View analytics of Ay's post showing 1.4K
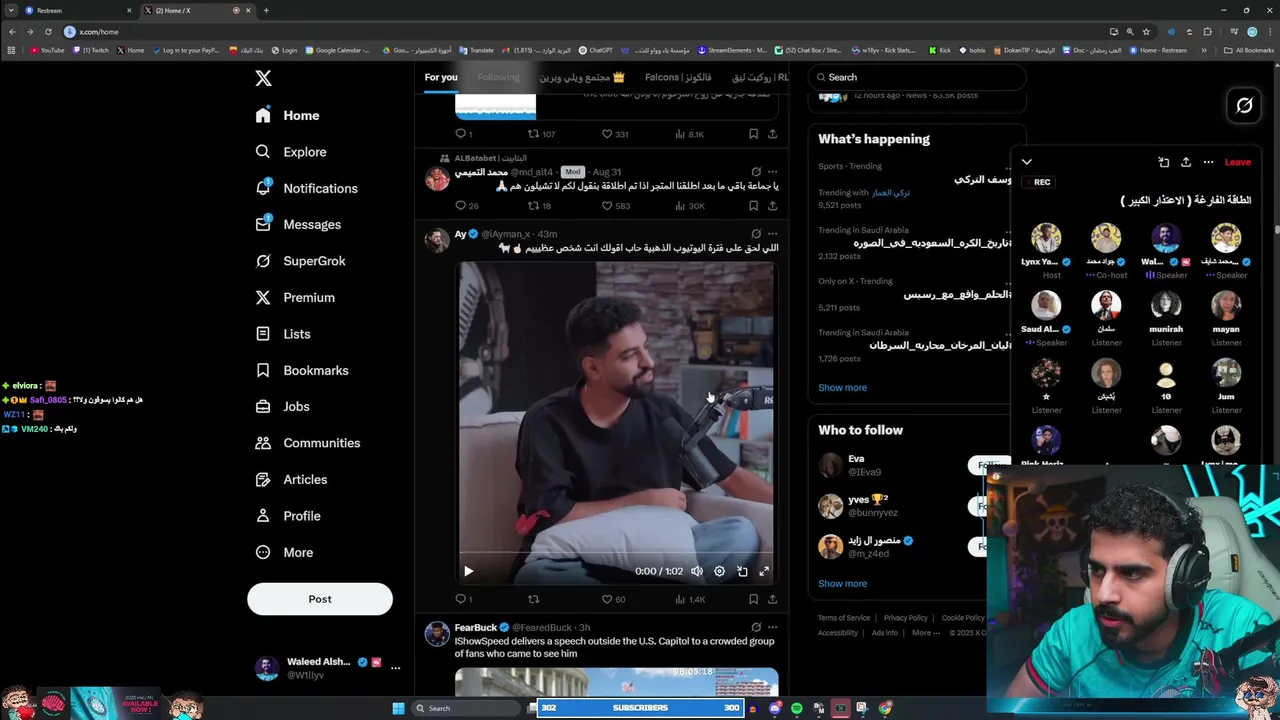 (690, 599)
